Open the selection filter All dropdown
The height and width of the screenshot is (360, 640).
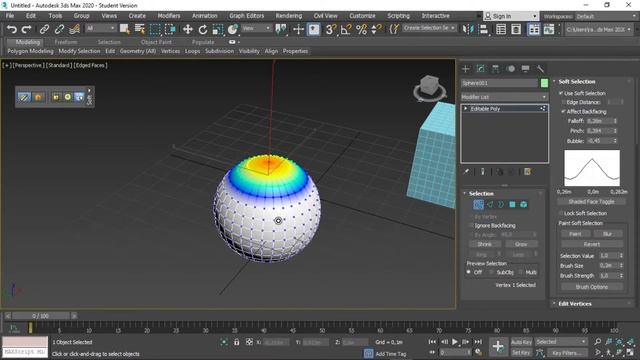[x=101, y=28]
